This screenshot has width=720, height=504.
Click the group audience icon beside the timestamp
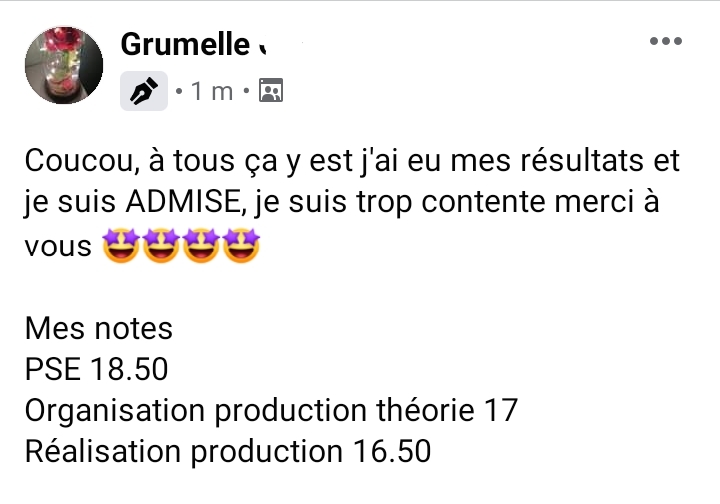click(271, 92)
